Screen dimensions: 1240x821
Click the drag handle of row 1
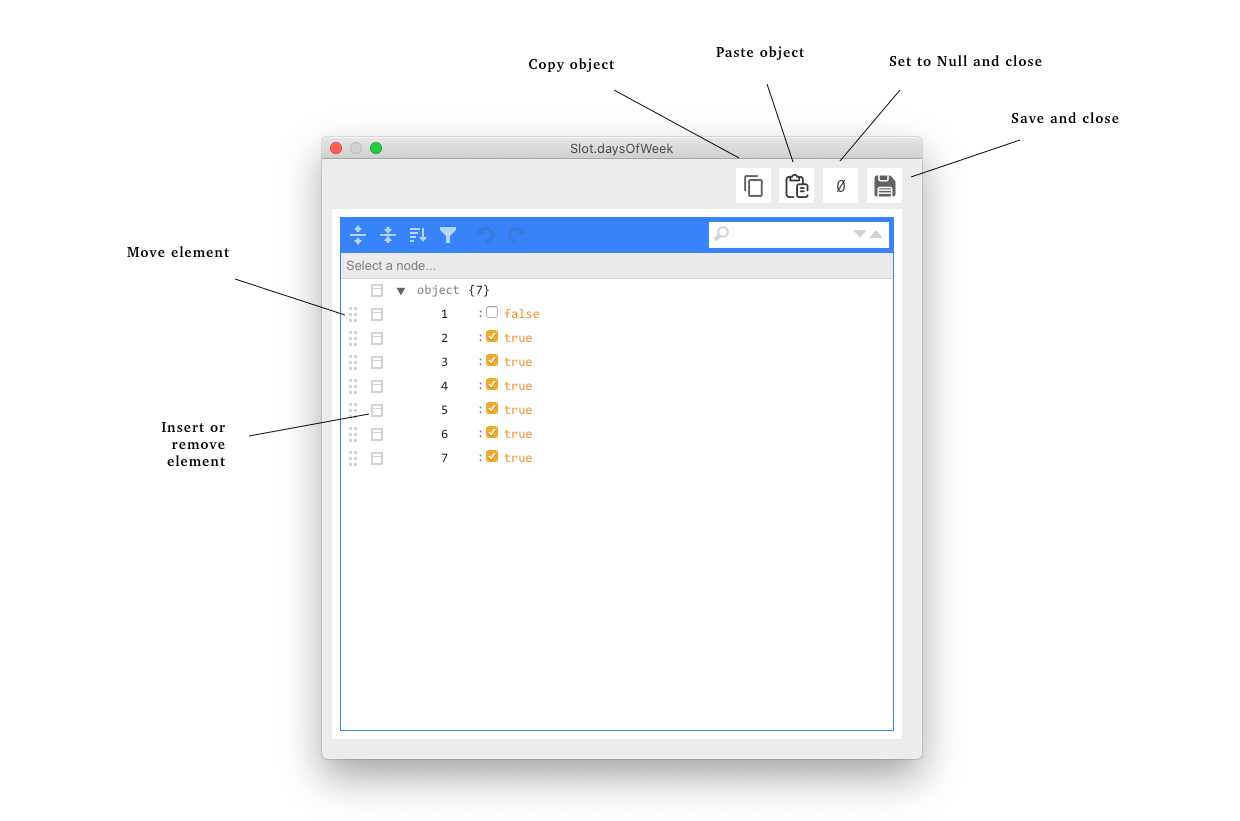click(x=353, y=314)
